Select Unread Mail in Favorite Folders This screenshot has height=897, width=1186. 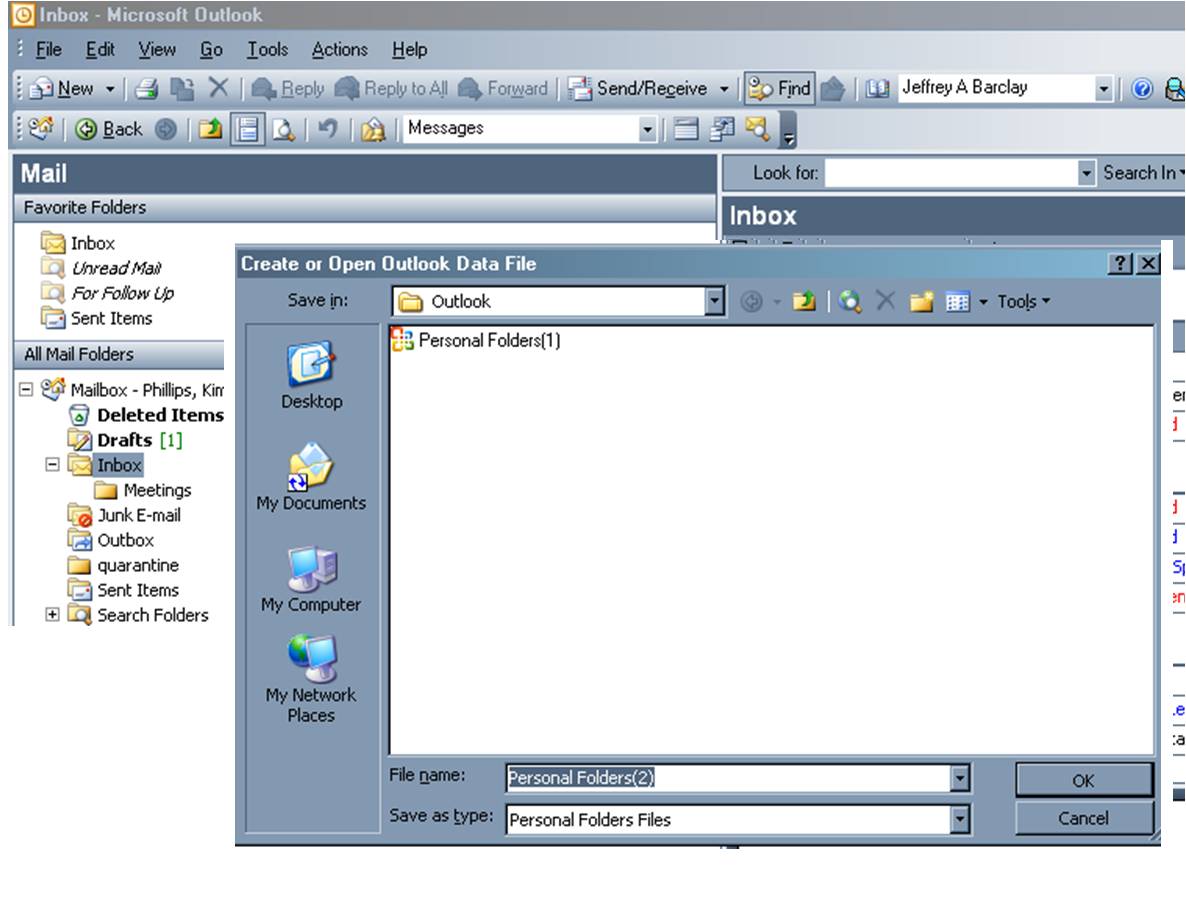[x=116, y=268]
